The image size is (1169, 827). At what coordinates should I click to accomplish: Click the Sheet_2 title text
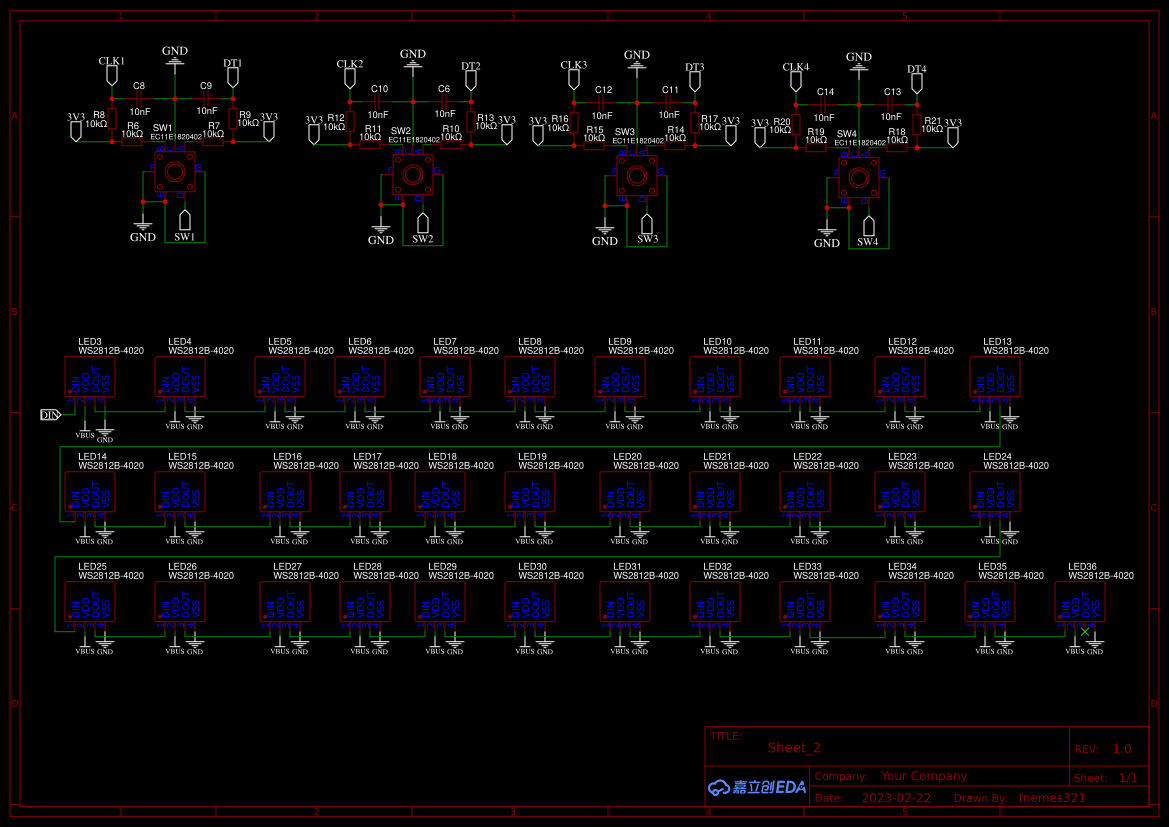pos(794,748)
